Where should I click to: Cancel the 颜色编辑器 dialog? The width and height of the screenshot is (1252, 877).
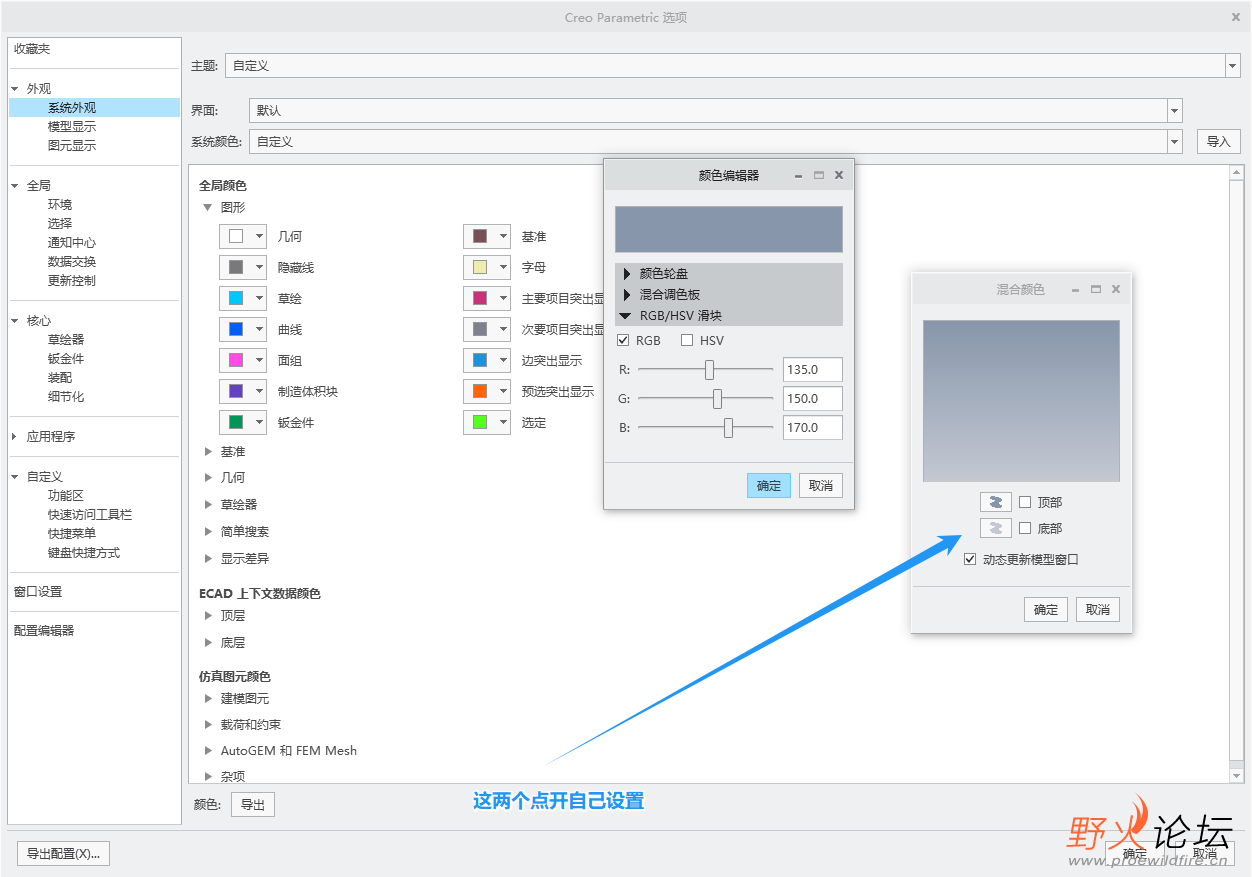[821, 486]
